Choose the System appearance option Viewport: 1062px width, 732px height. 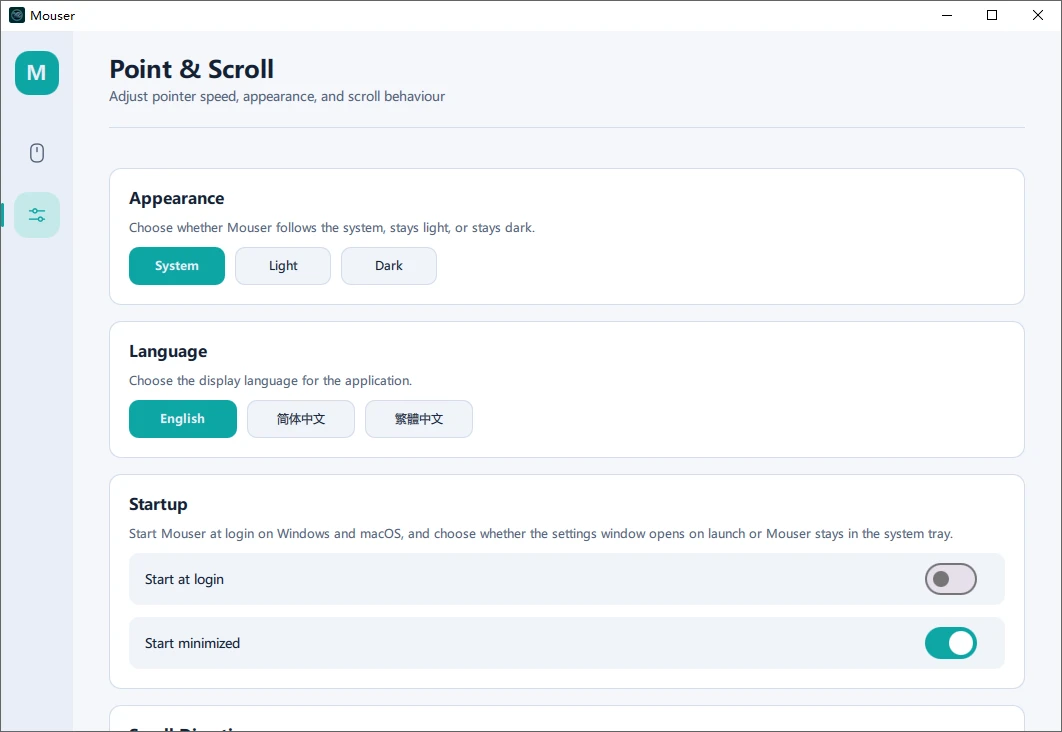(177, 266)
